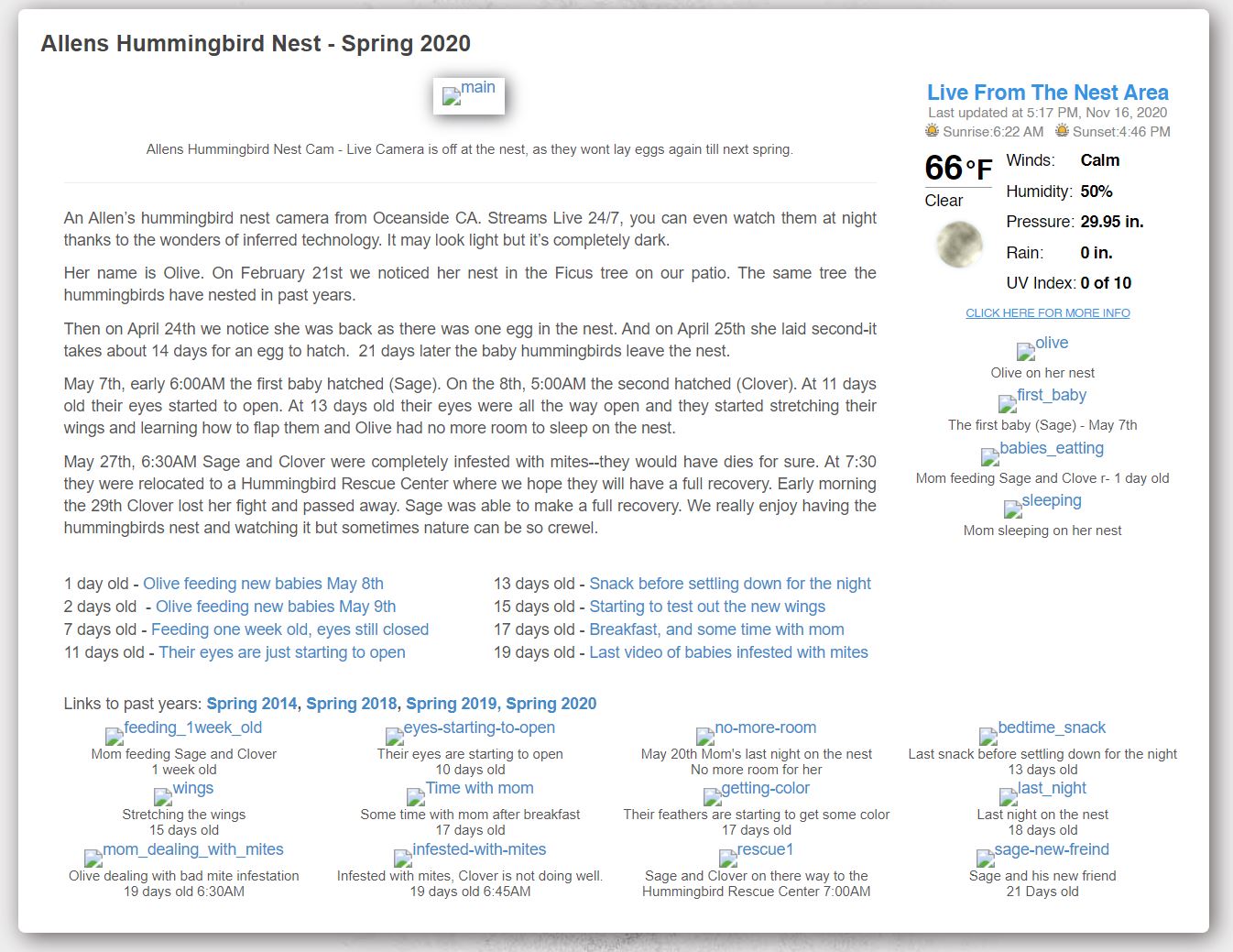Open 'Olive feeding new babies May 8th' video
This screenshot has height=952, width=1233.
263,584
